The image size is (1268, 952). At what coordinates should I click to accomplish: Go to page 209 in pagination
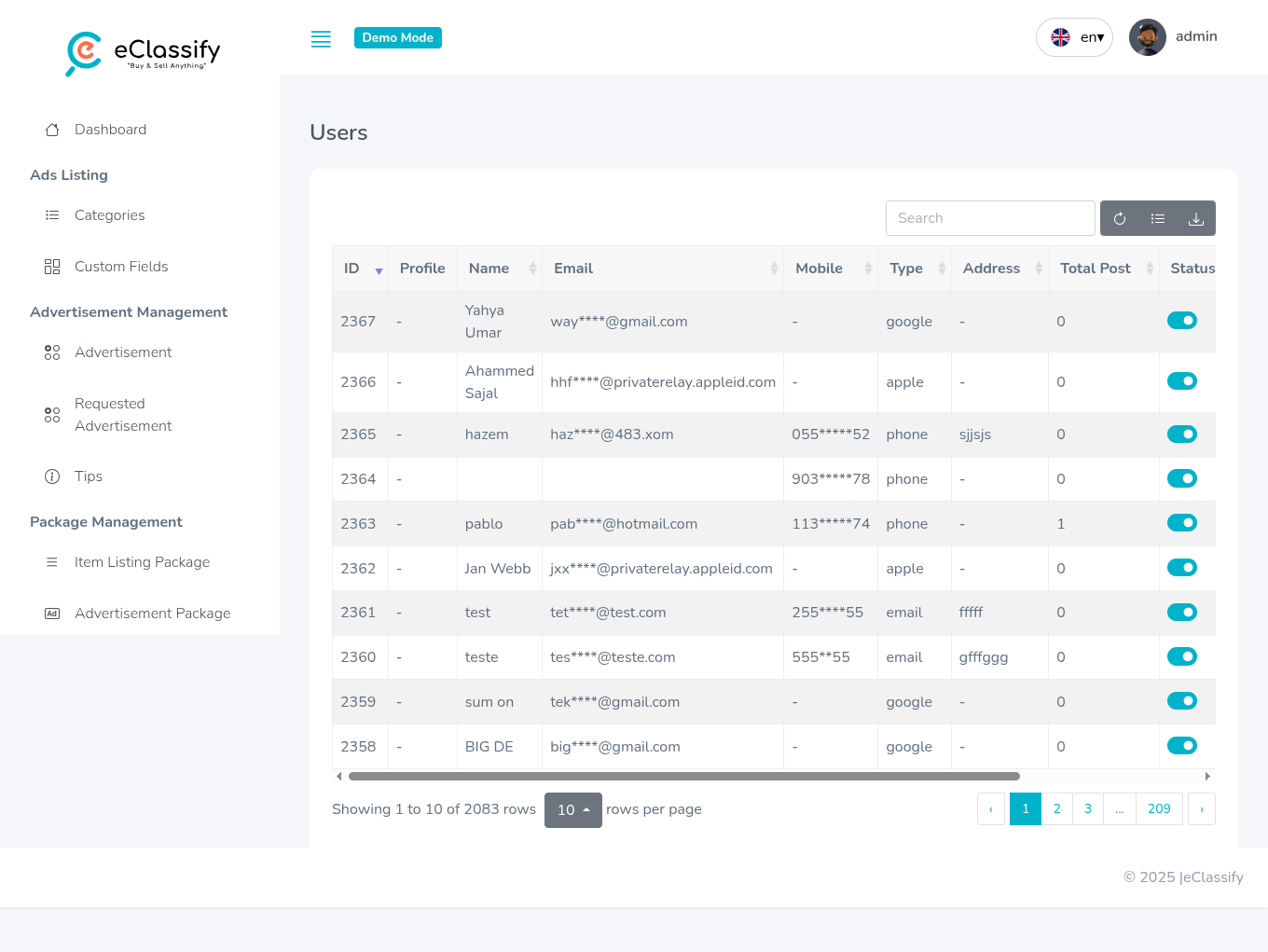[x=1159, y=808]
